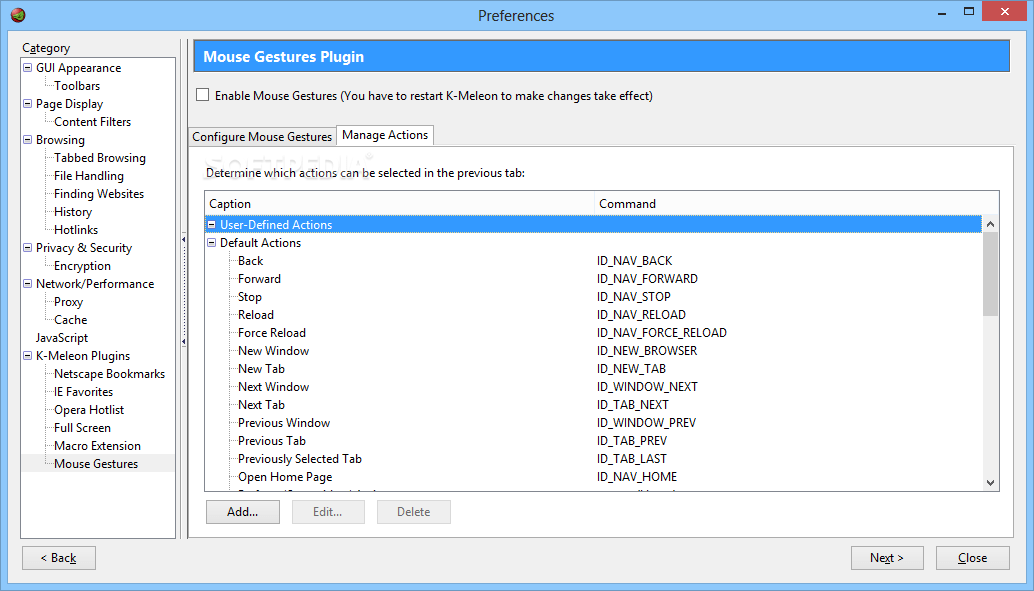Go to the previous page with < Back
Image resolution: width=1034 pixels, height=591 pixels.
[59, 558]
